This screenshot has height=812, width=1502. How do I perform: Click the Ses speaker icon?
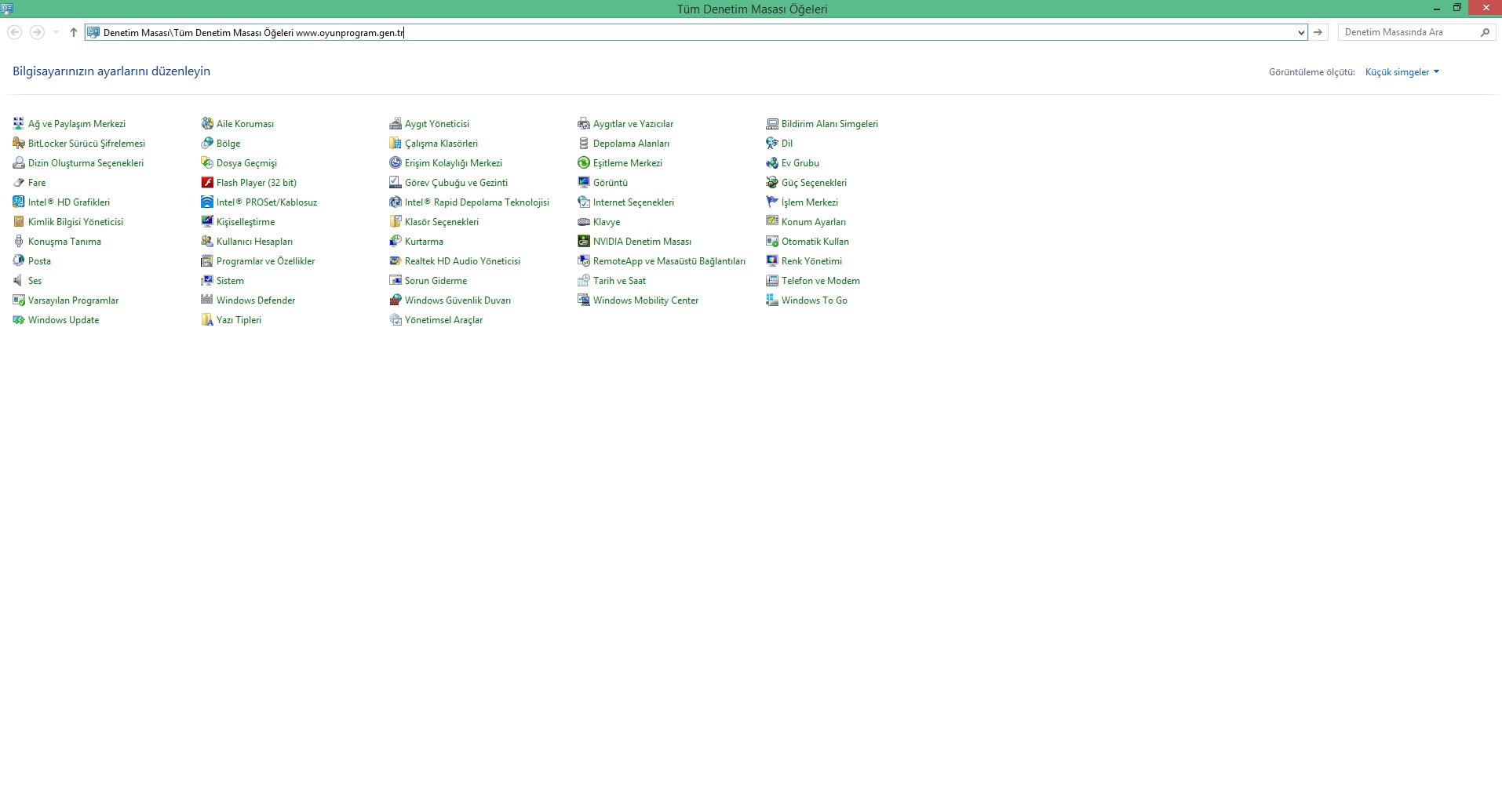[19, 280]
